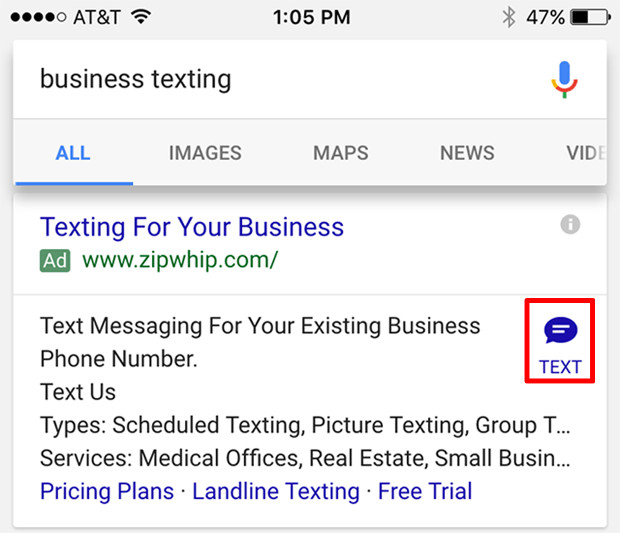620x533 pixels.
Task: Tap the green Ad badge
Action: pos(55,261)
